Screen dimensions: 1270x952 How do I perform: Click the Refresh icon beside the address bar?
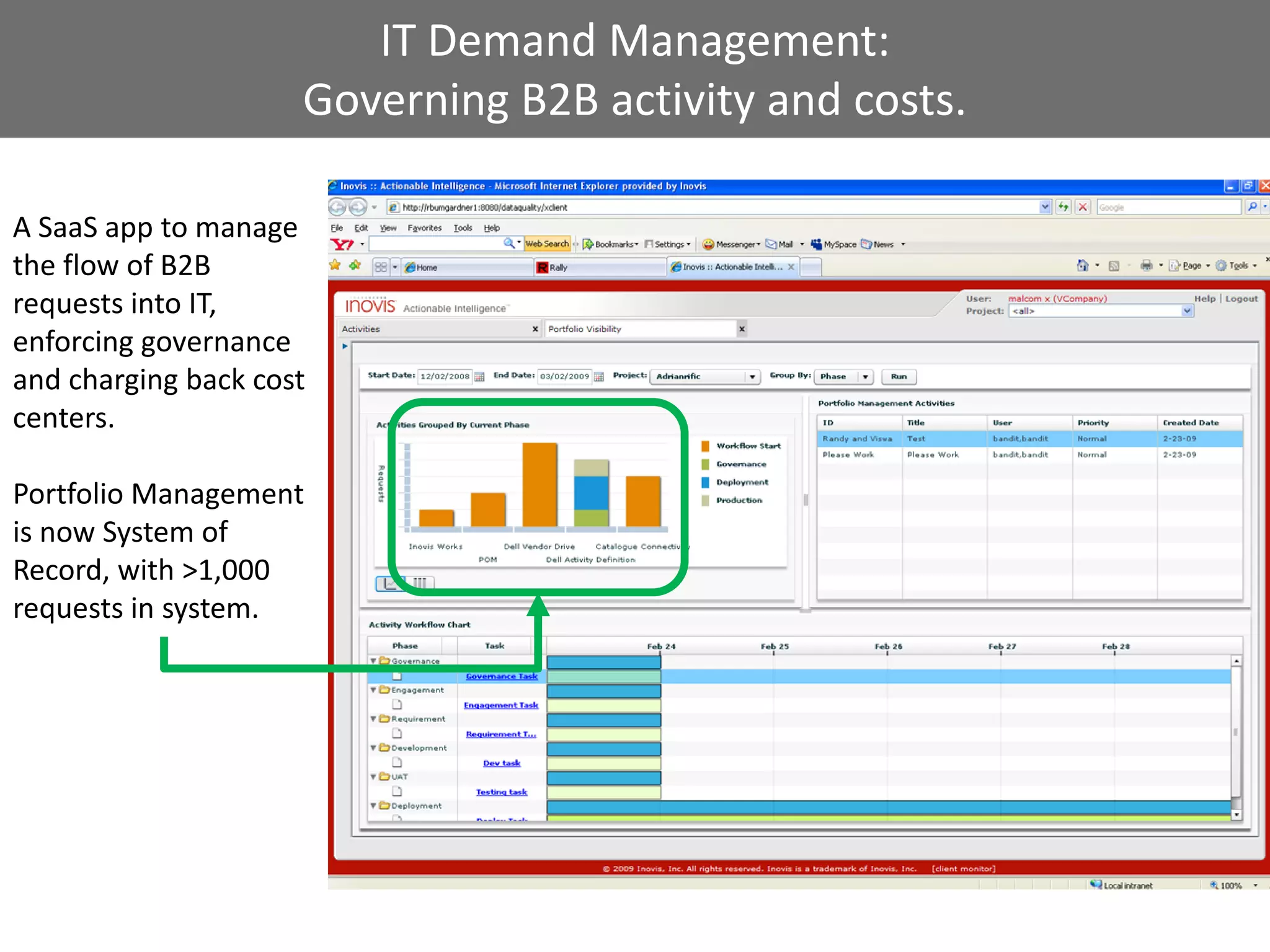pos(1064,207)
